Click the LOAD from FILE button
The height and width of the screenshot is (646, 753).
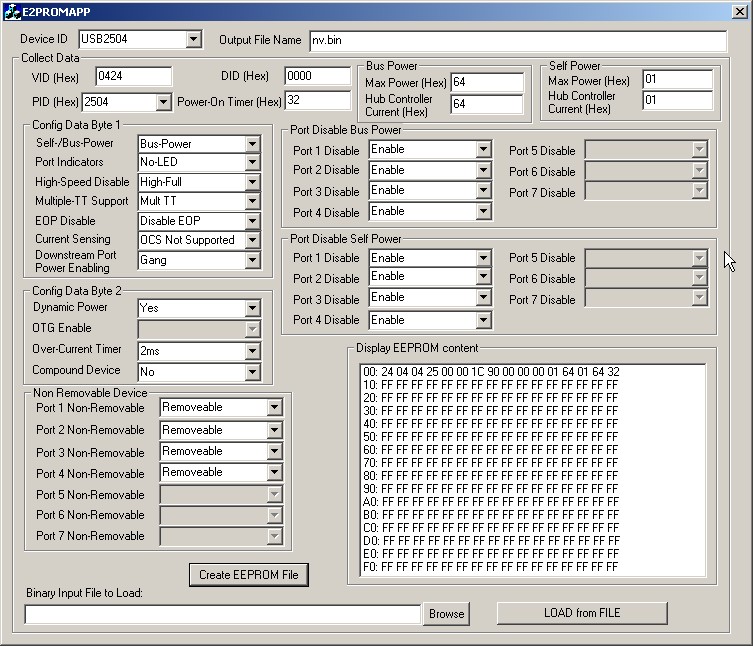click(582, 613)
